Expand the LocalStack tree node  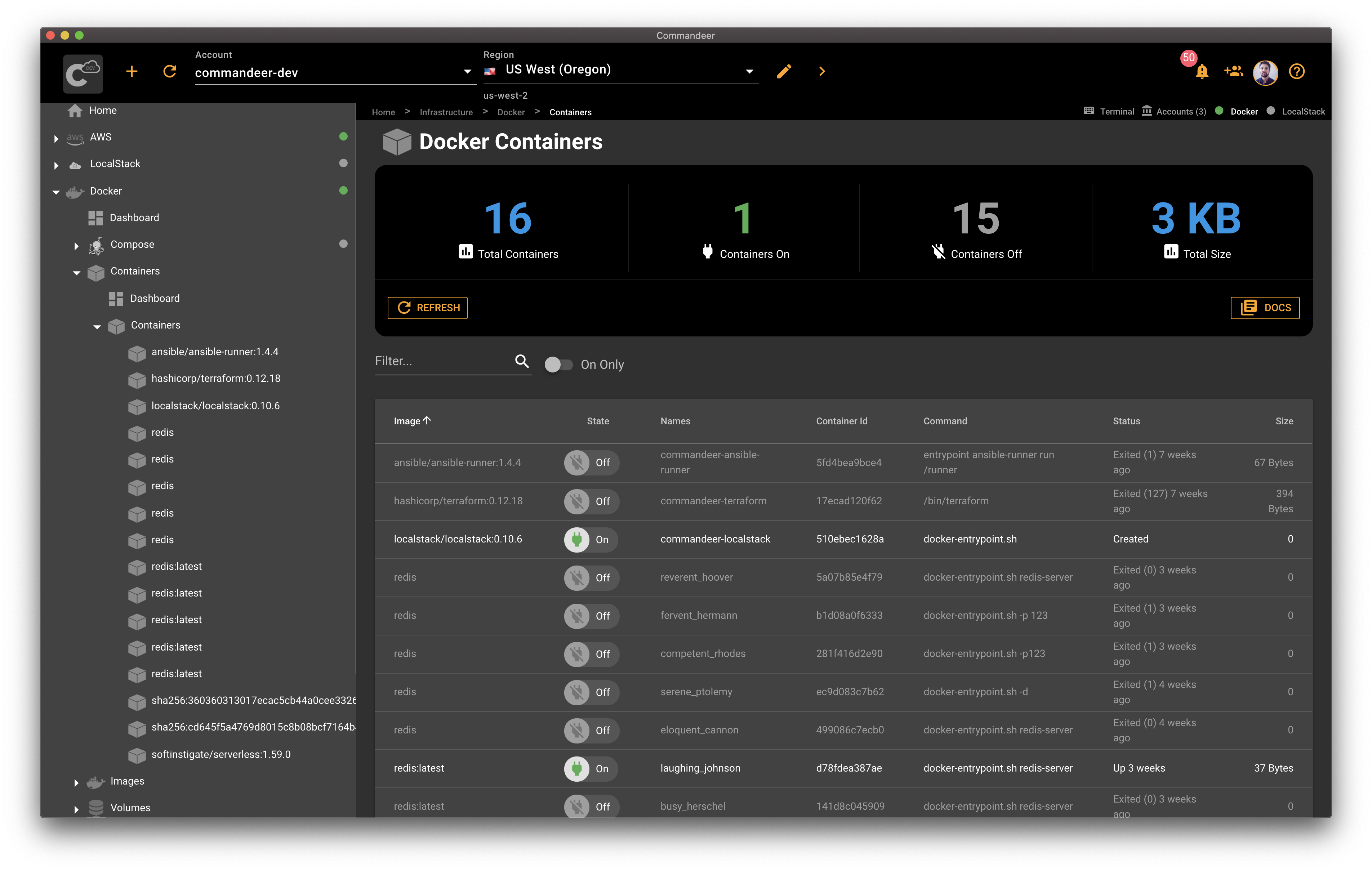(56, 165)
